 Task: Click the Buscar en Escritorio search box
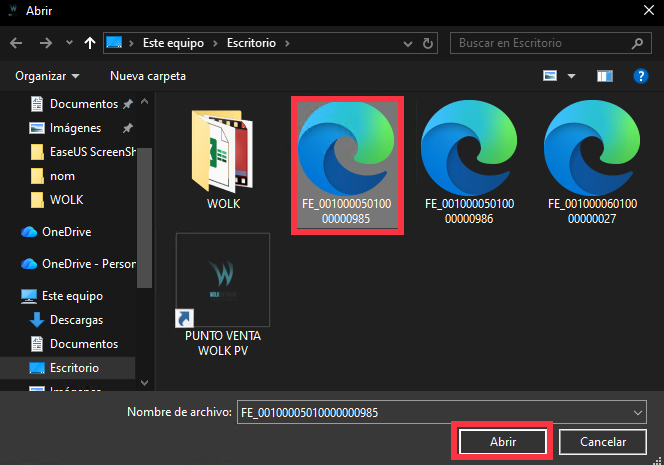(x=540, y=43)
